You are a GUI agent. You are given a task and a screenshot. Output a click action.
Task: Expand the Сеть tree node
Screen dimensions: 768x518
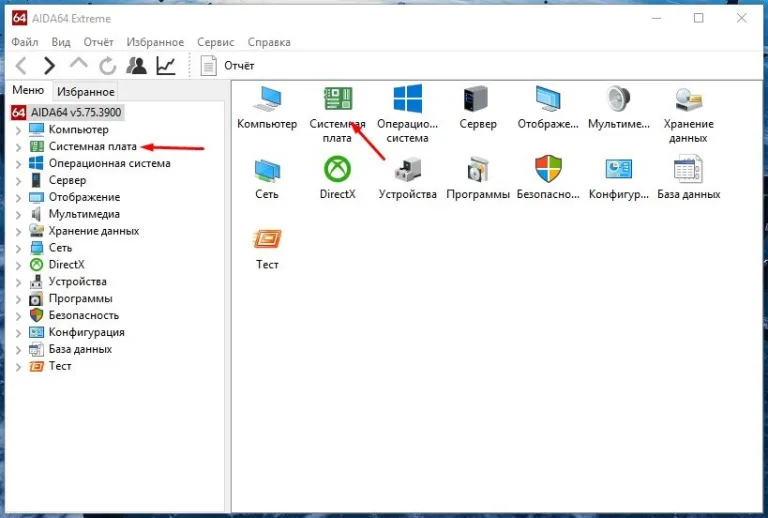18,248
